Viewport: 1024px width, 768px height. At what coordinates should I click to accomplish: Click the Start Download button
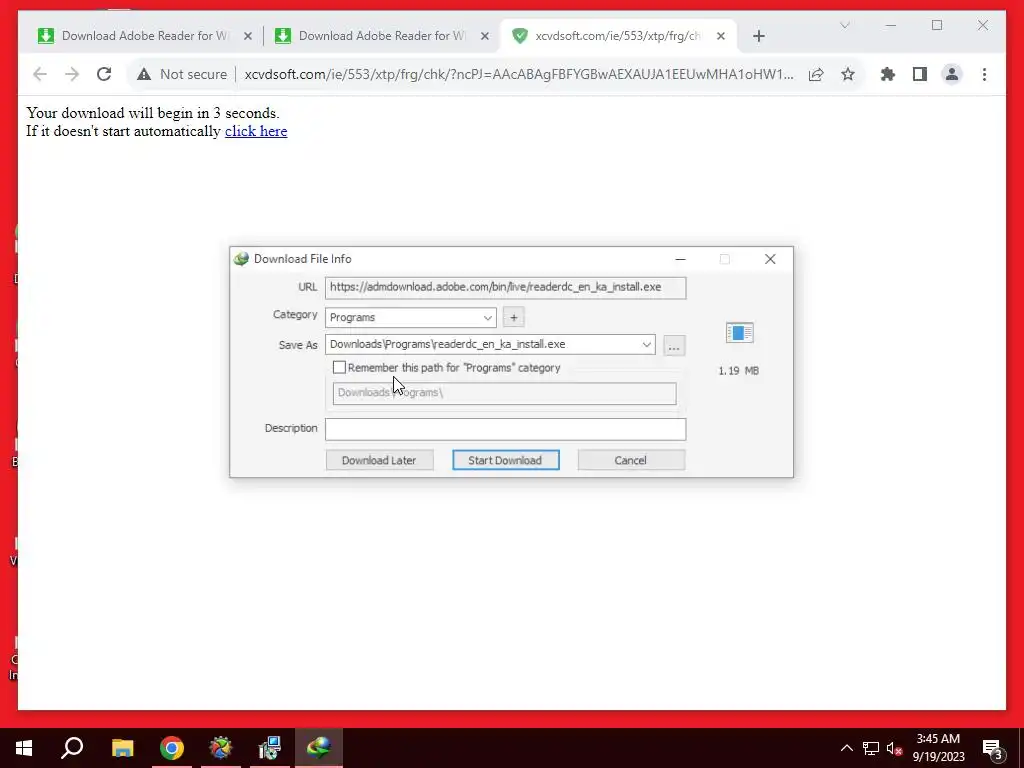click(505, 460)
